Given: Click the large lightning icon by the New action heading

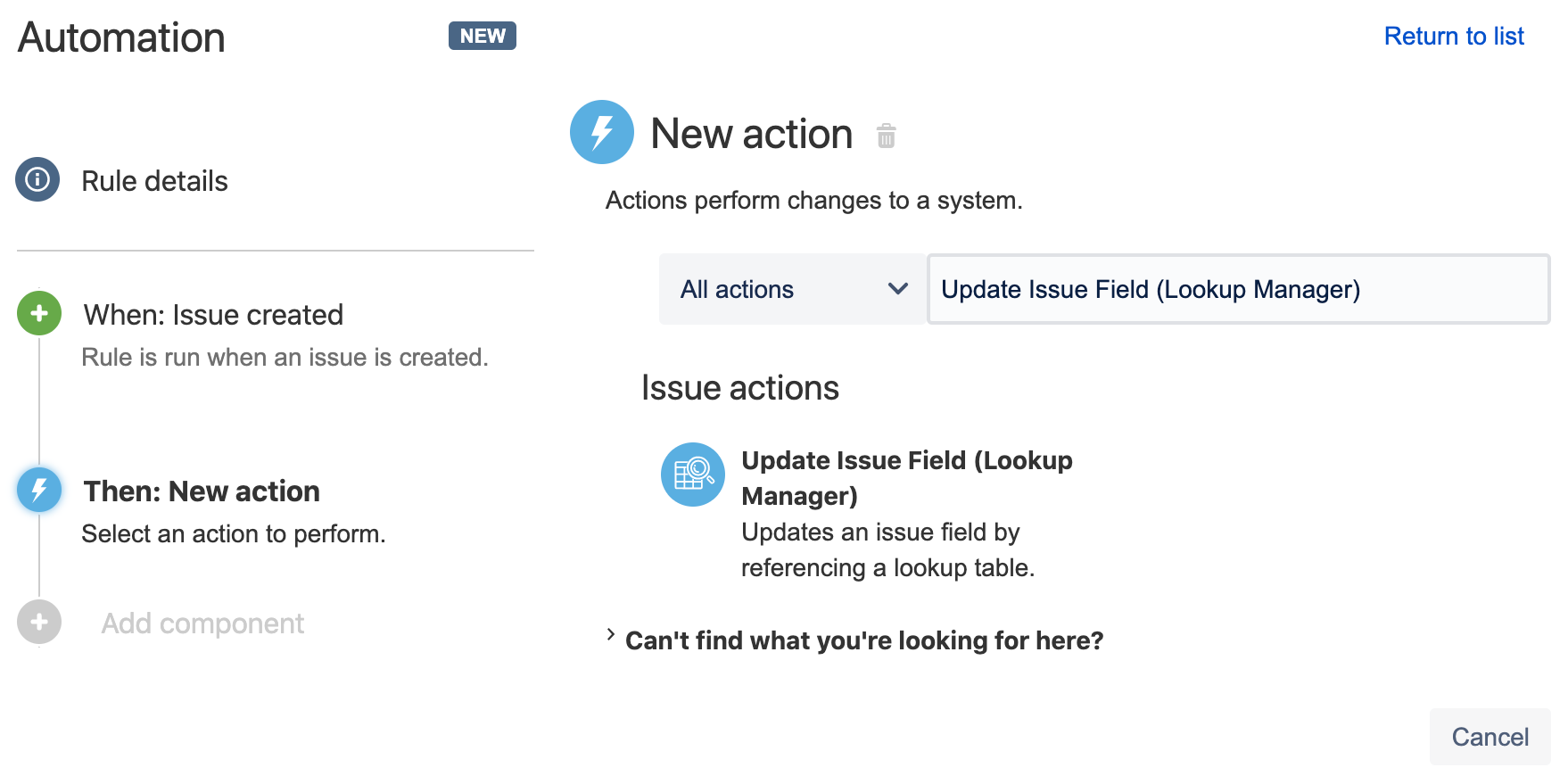Looking at the screenshot, I should coord(602,132).
